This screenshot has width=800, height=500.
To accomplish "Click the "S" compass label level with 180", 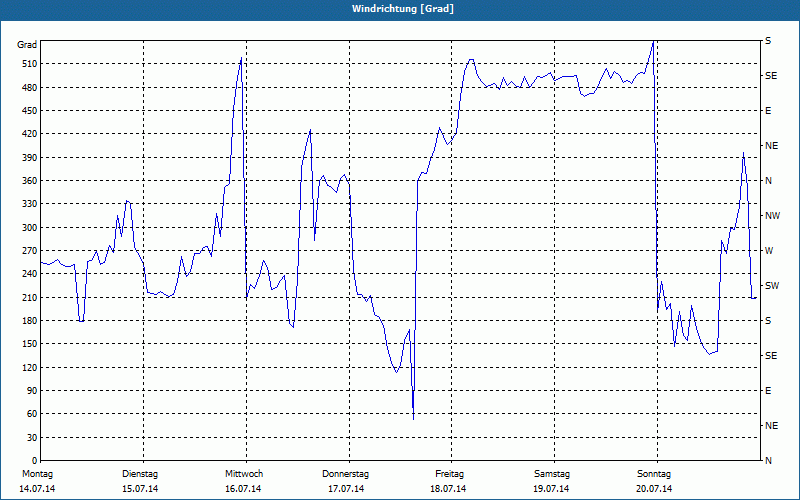I will click(768, 321).
